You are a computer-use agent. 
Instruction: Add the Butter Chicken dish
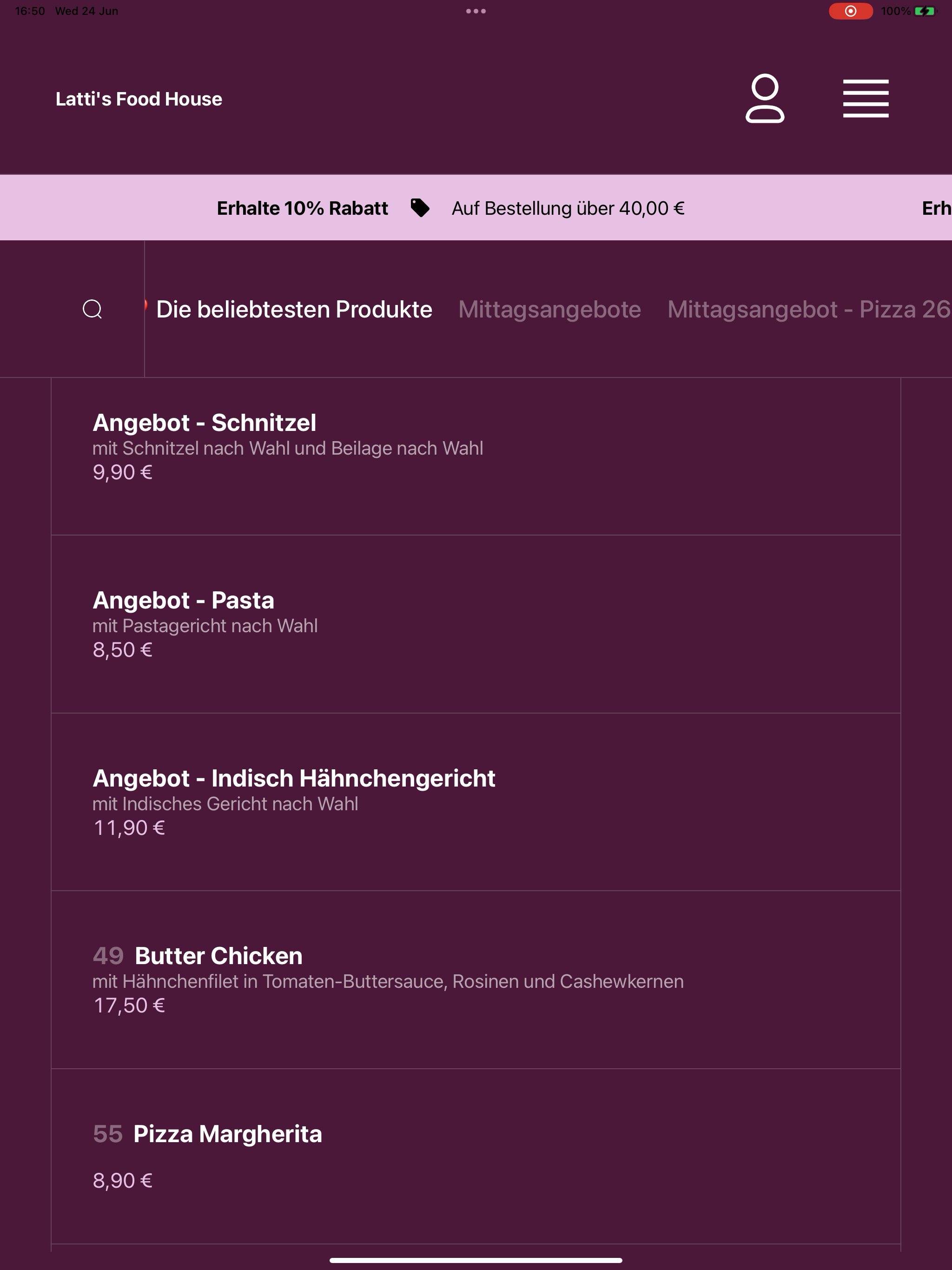click(476, 979)
